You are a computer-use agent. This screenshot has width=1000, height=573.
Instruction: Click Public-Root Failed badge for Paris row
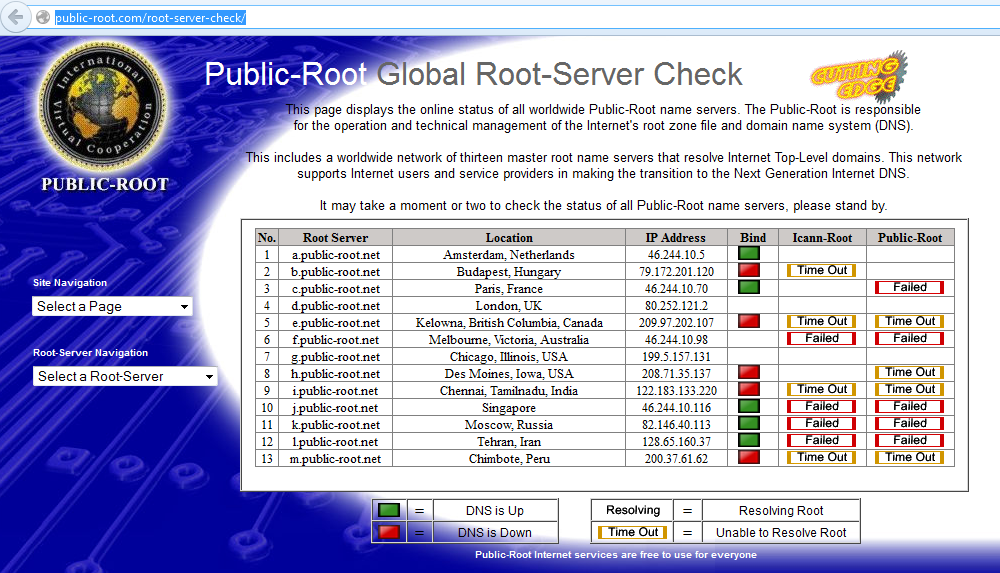909,287
